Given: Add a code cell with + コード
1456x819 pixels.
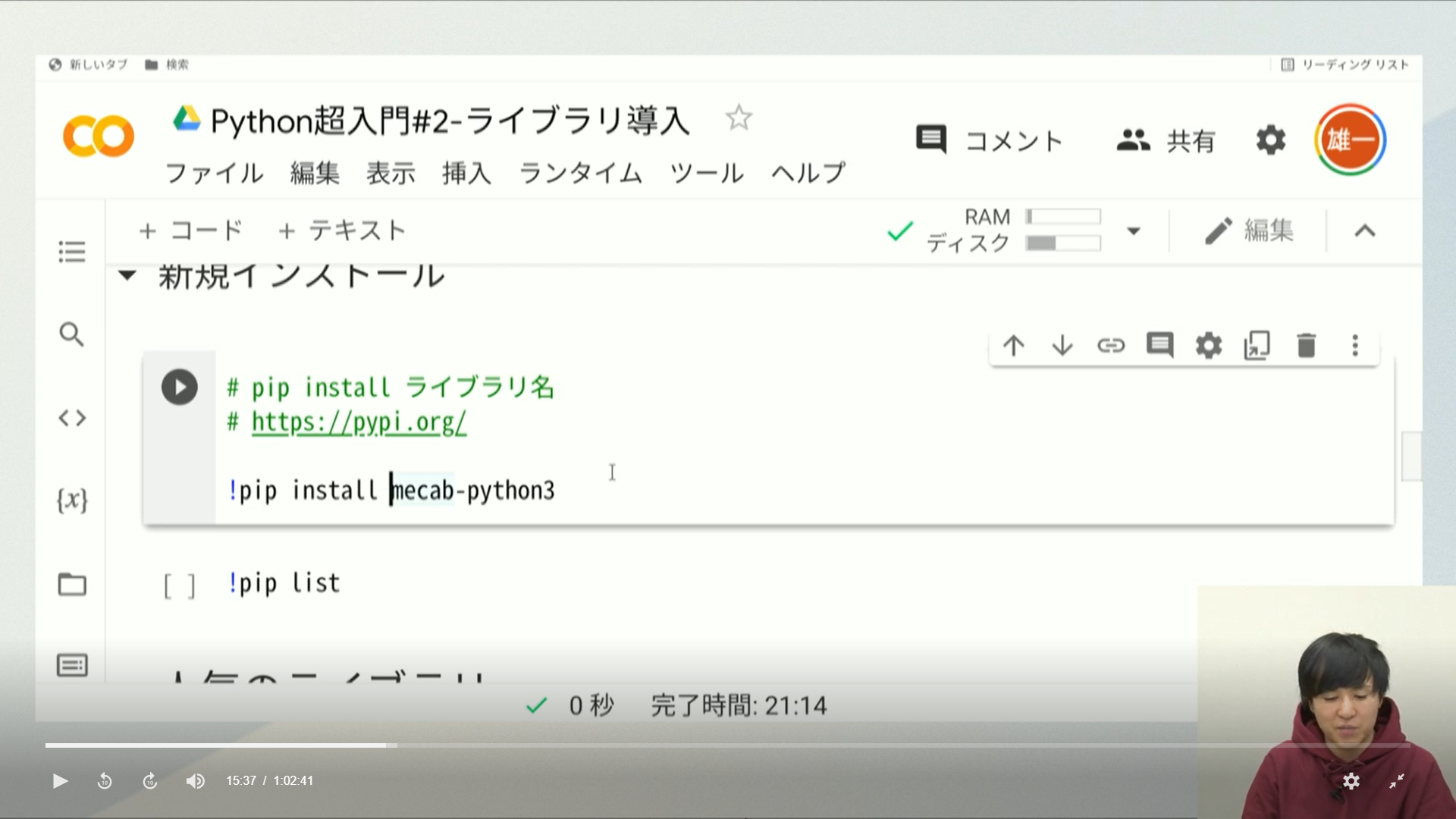Looking at the screenshot, I should [x=190, y=231].
